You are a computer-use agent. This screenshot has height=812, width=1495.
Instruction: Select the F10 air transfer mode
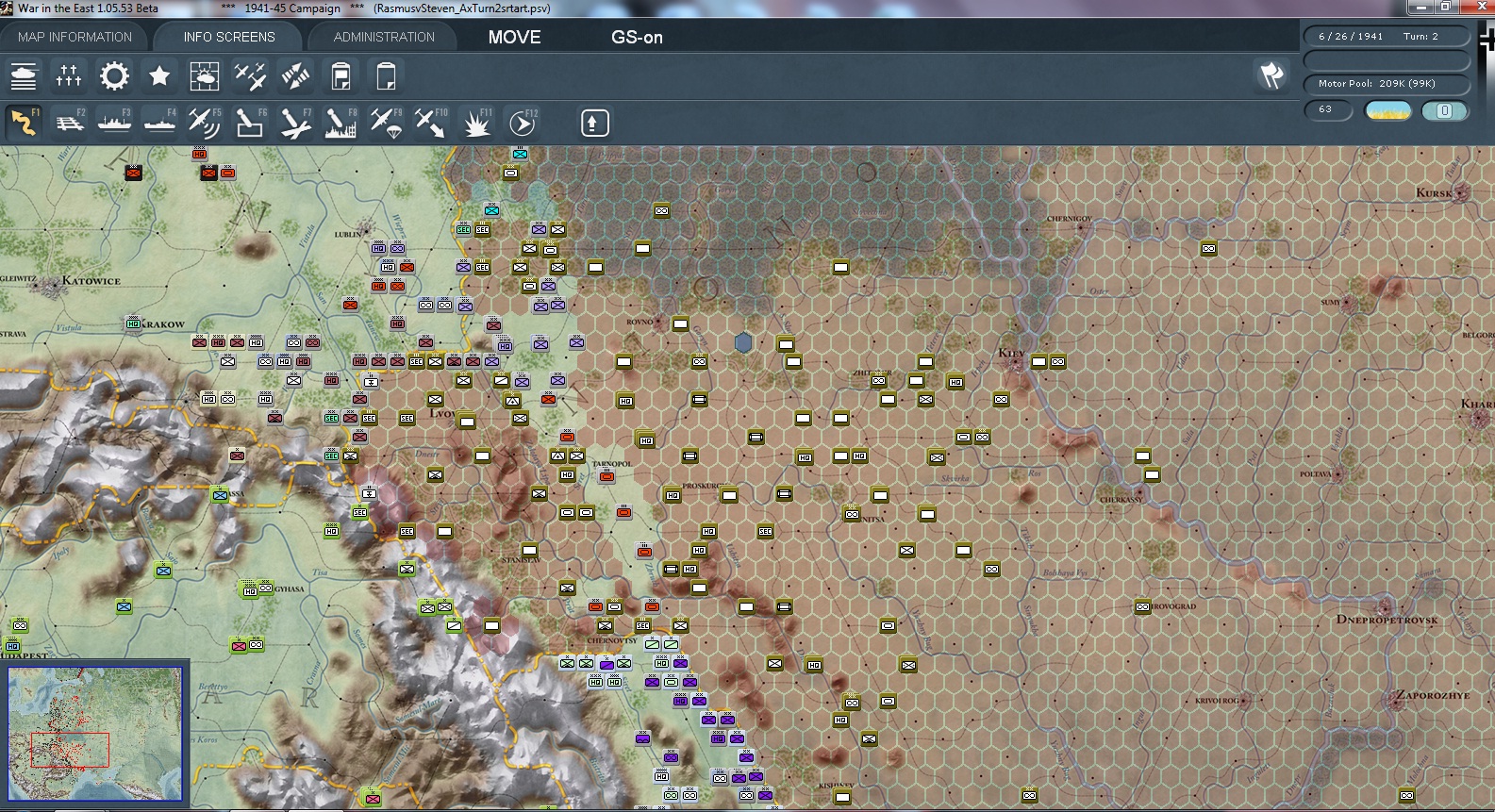tap(431, 123)
